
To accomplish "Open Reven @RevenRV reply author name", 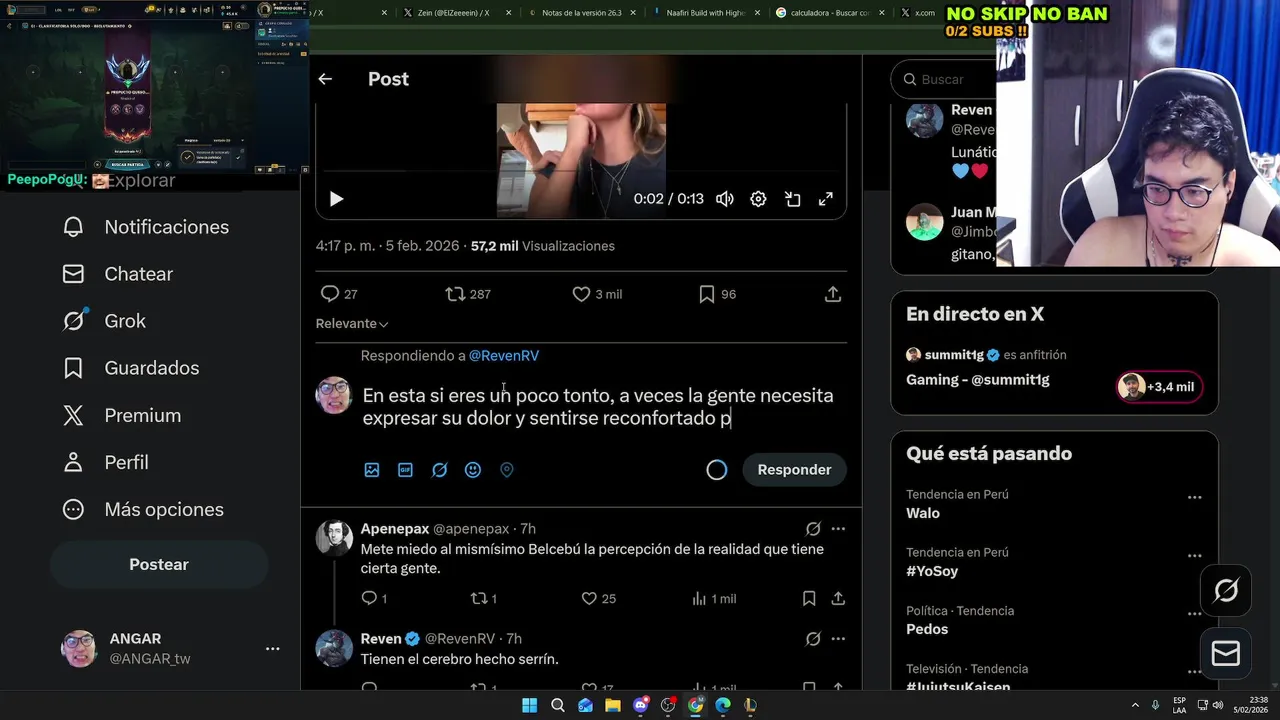I will (381, 638).
